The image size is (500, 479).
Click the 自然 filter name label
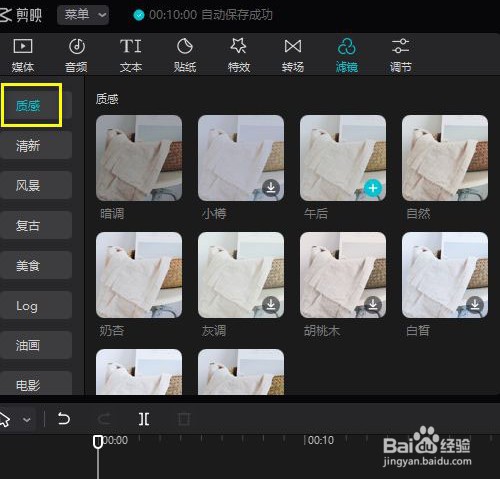click(x=418, y=213)
